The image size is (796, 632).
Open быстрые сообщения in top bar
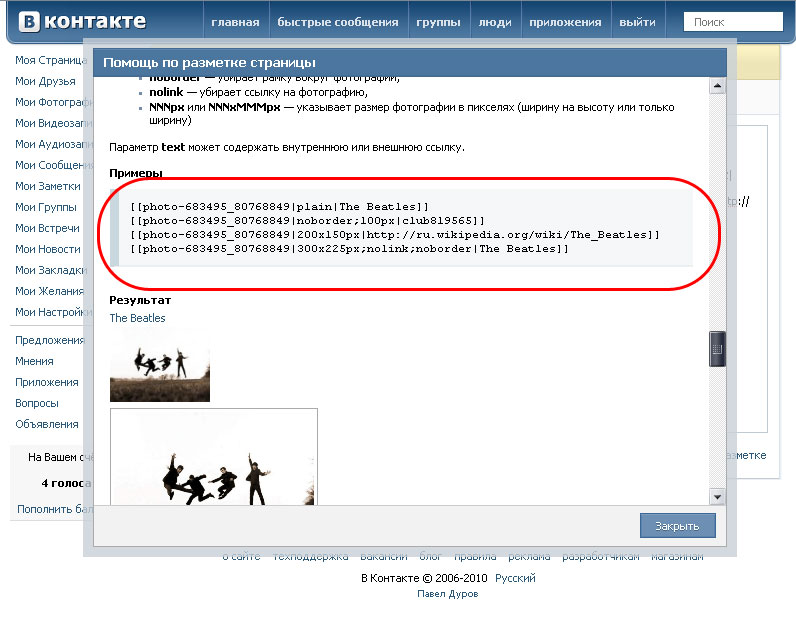click(338, 22)
